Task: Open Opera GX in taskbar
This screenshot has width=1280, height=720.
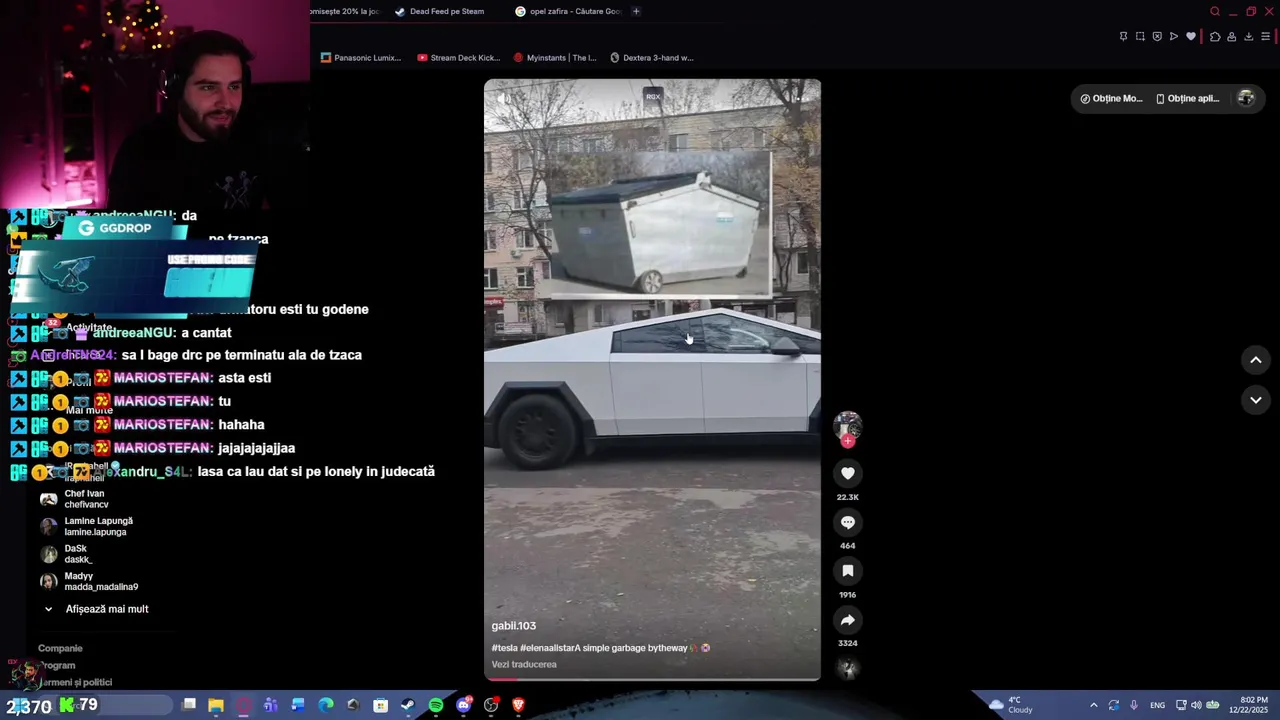Action: (244, 705)
